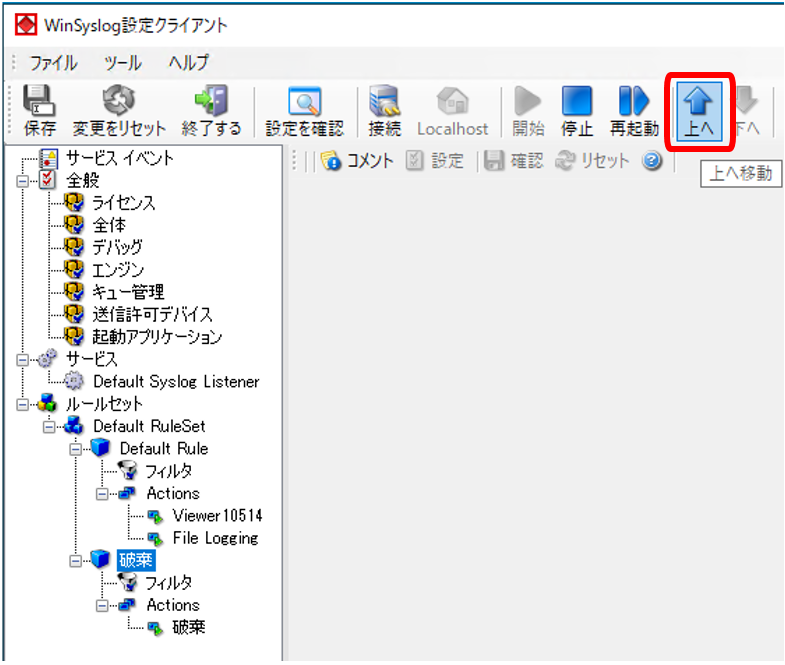The height and width of the screenshot is (665, 785).
Task: Select the Default Rule node
Action: click(164, 449)
